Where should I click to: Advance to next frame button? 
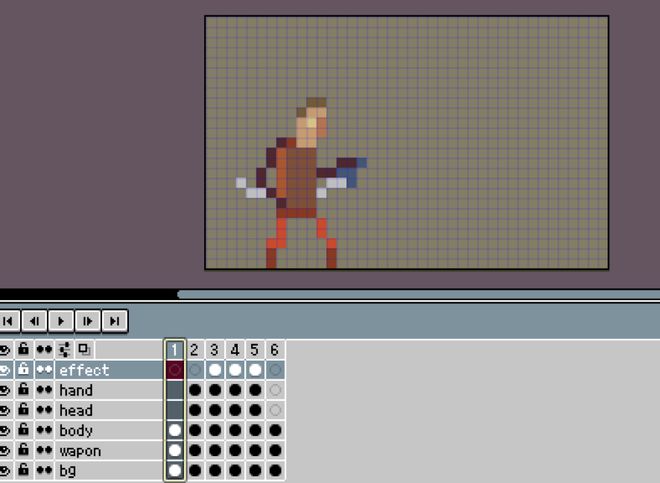[x=89, y=320]
